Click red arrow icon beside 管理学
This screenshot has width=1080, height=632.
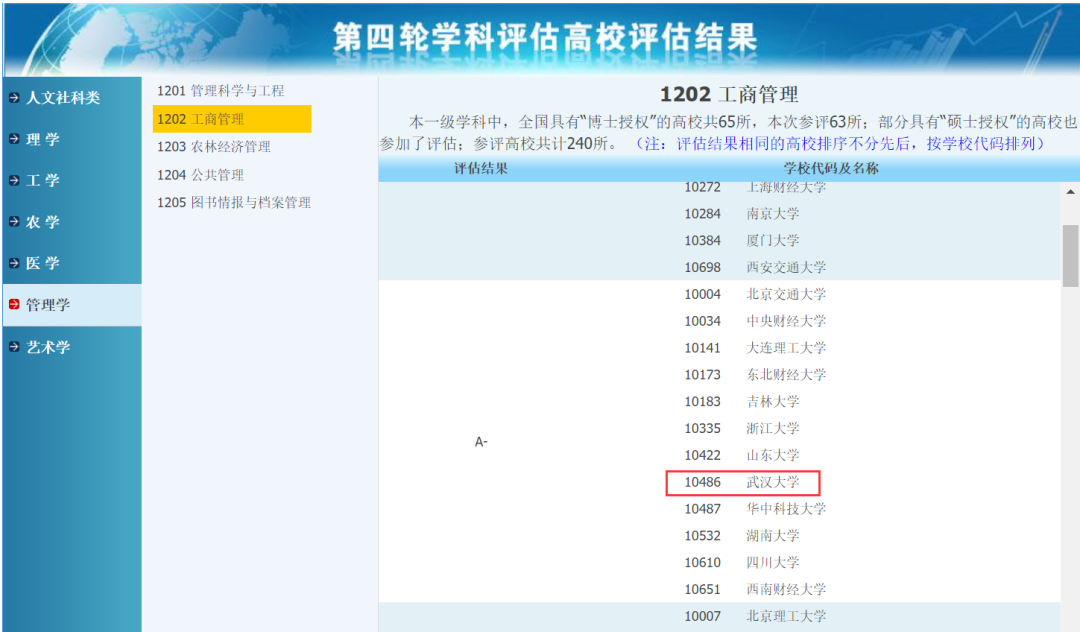[14, 304]
